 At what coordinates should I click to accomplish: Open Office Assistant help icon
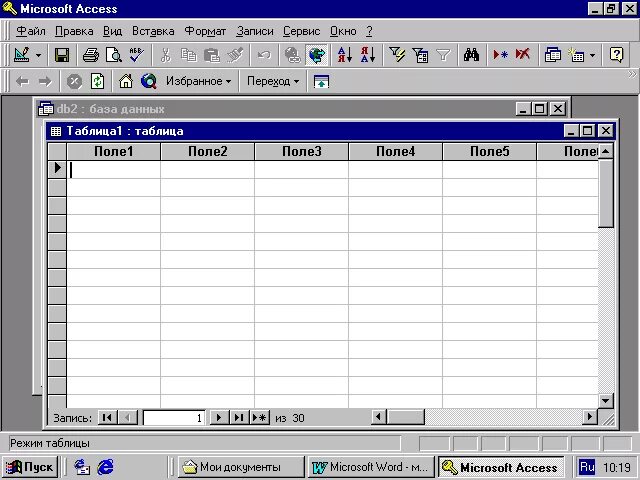[616, 55]
